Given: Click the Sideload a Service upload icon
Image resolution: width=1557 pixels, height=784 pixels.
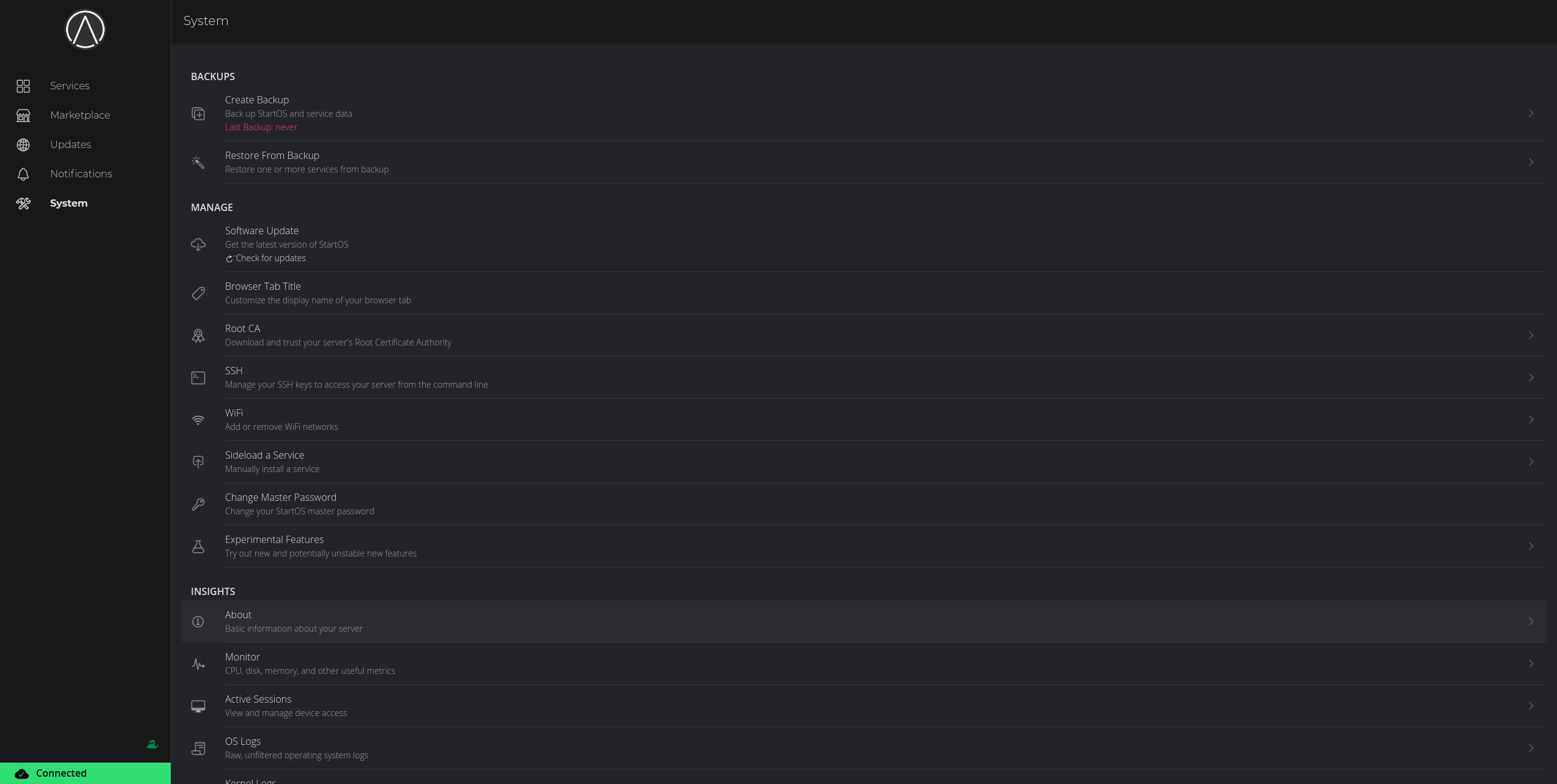Looking at the screenshot, I should 198,462.
